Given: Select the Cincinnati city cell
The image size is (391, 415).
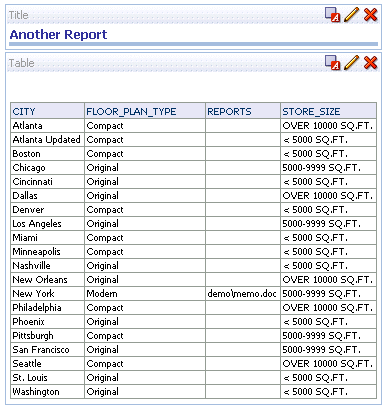Looking at the screenshot, I should [47, 182].
